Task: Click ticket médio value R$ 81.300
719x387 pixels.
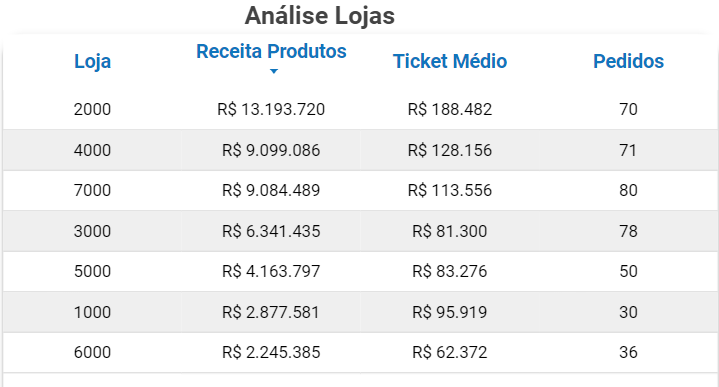Action: point(450,231)
